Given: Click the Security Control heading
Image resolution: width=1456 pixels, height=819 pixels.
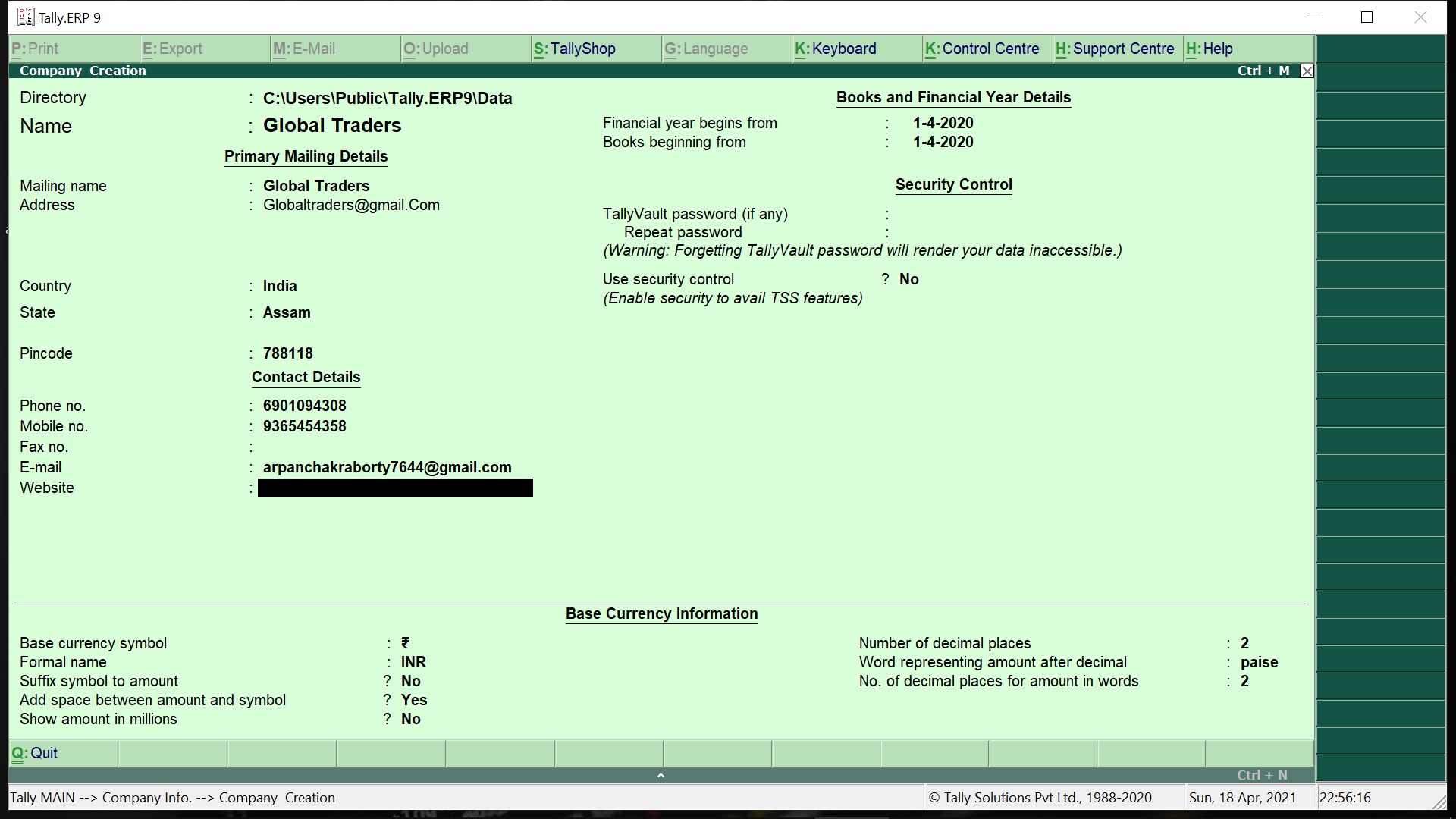Looking at the screenshot, I should [953, 184].
